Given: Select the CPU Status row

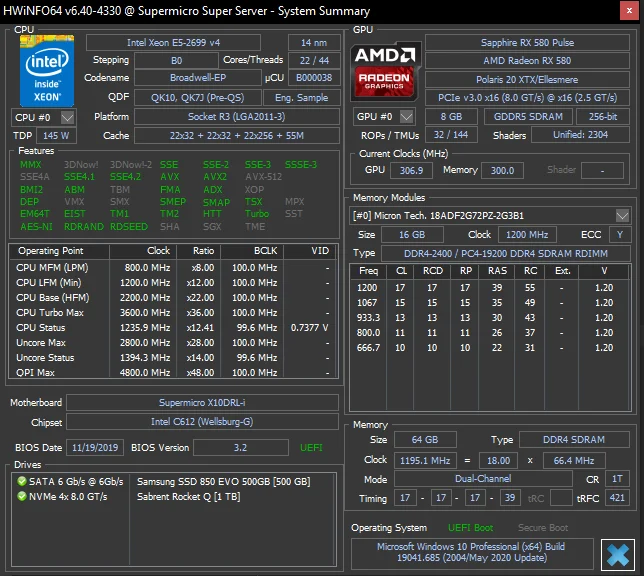Looking at the screenshot, I should [172, 328].
